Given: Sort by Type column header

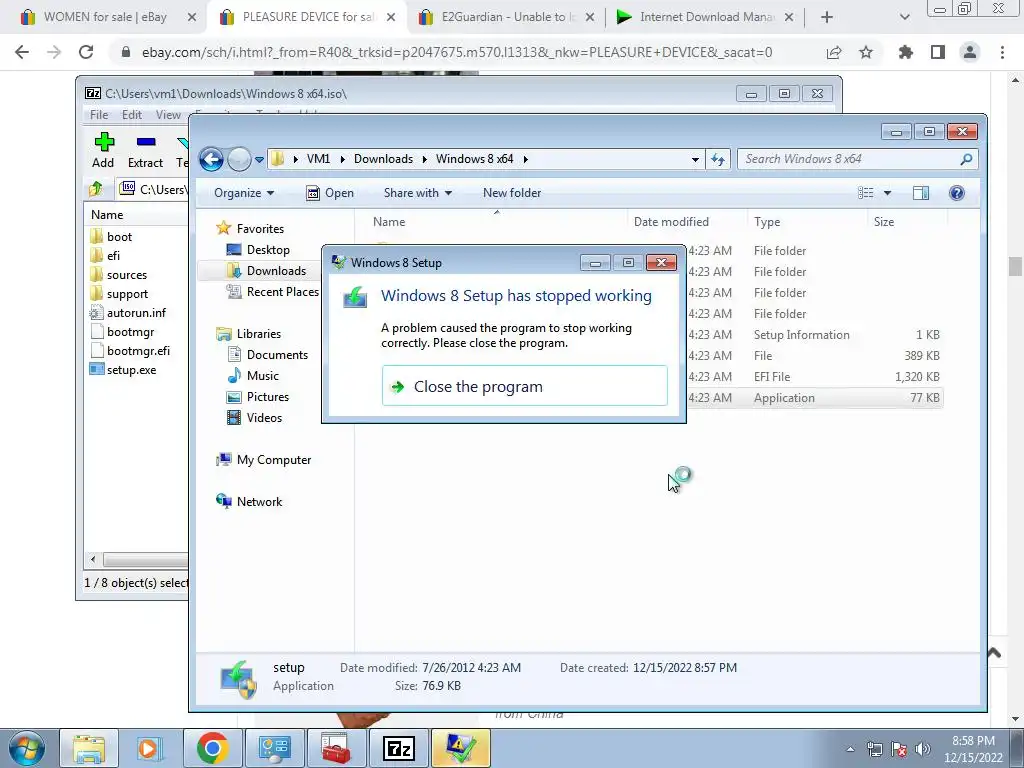Looking at the screenshot, I should tap(767, 222).
